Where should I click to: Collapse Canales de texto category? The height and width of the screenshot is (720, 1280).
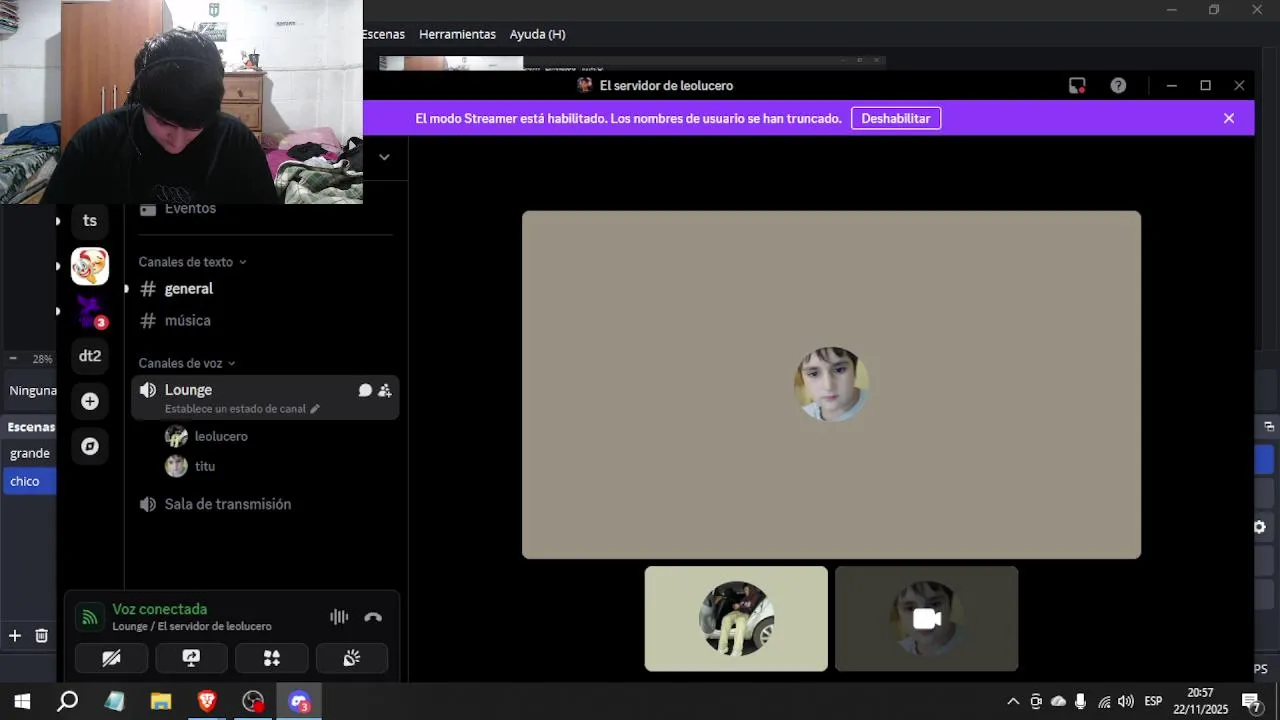pyautogui.click(x=192, y=262)
